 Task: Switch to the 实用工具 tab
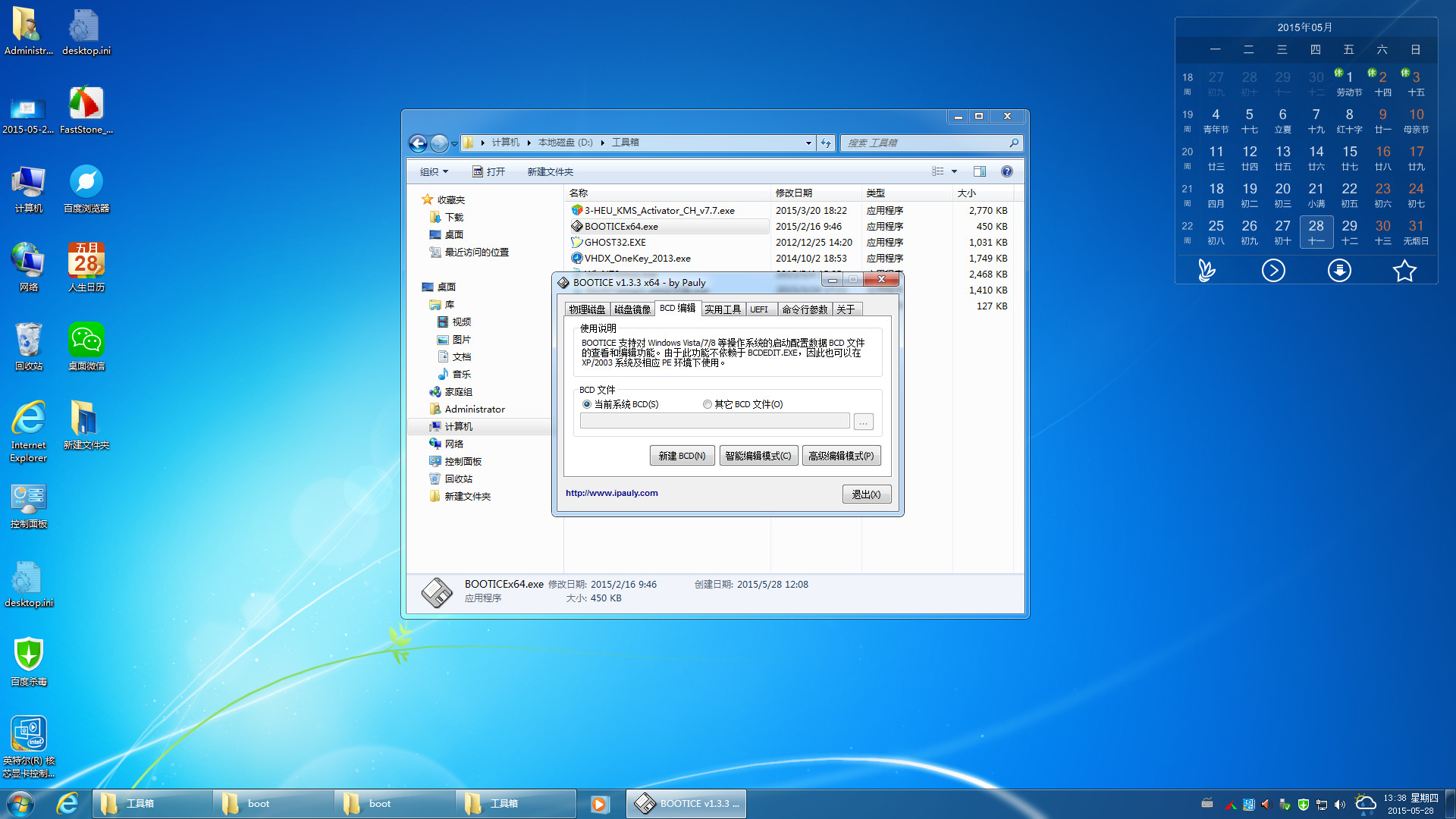tap(723, 309)
